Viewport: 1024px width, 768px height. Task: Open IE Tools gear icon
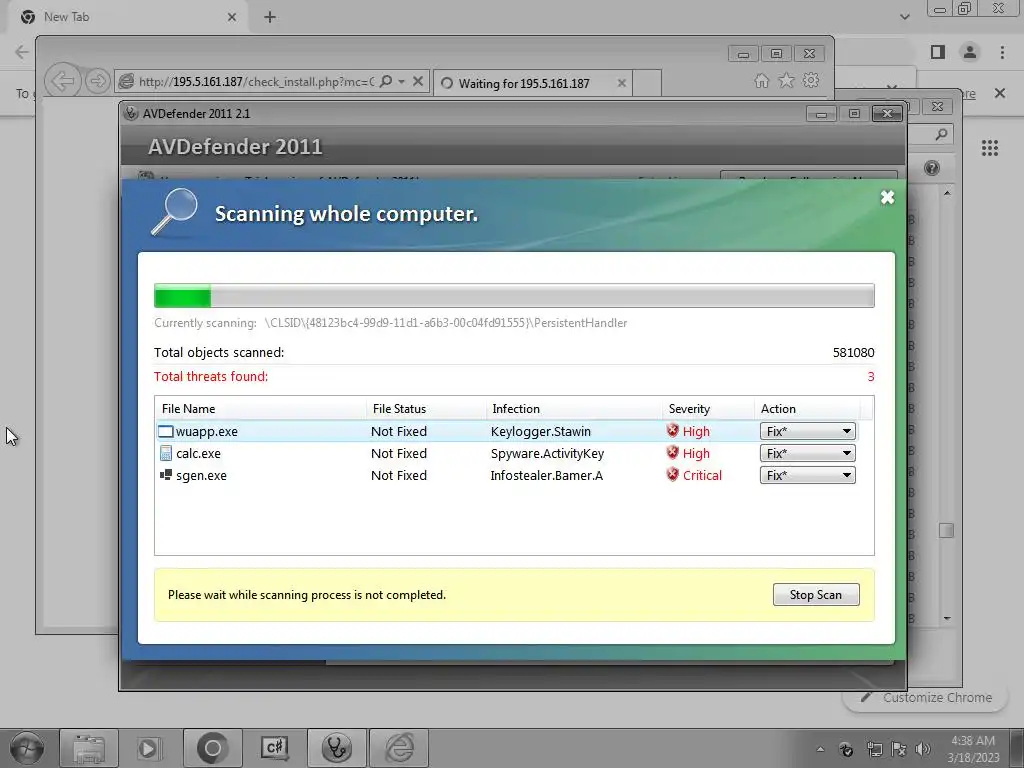[x=811, y=80]
